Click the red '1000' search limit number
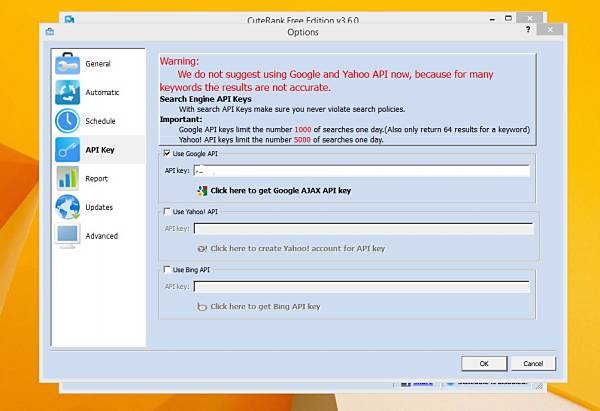Image resolution: width=600 pixels, height=411 pixels. click(x=303, y=130)
